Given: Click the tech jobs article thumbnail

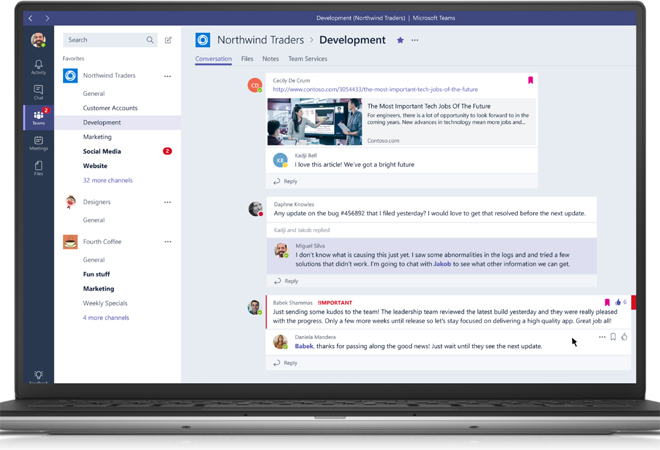Looking at the screenshot, I should pyautogui.click(x=300, y=122).
